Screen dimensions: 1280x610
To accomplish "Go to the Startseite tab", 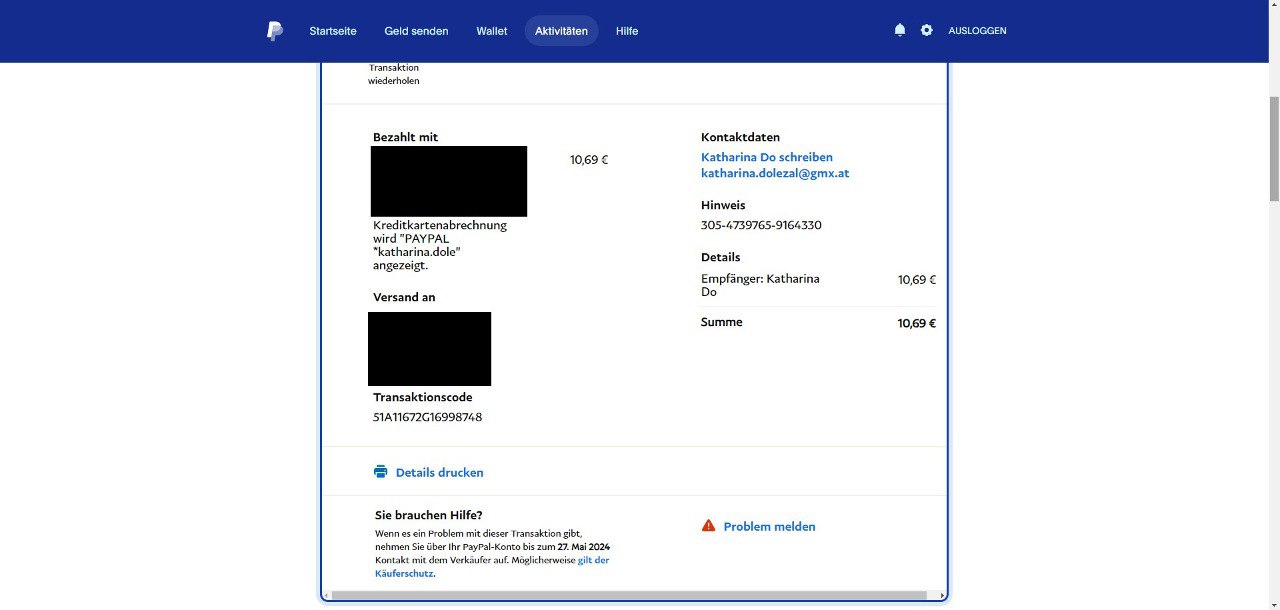I will point(333,31).
